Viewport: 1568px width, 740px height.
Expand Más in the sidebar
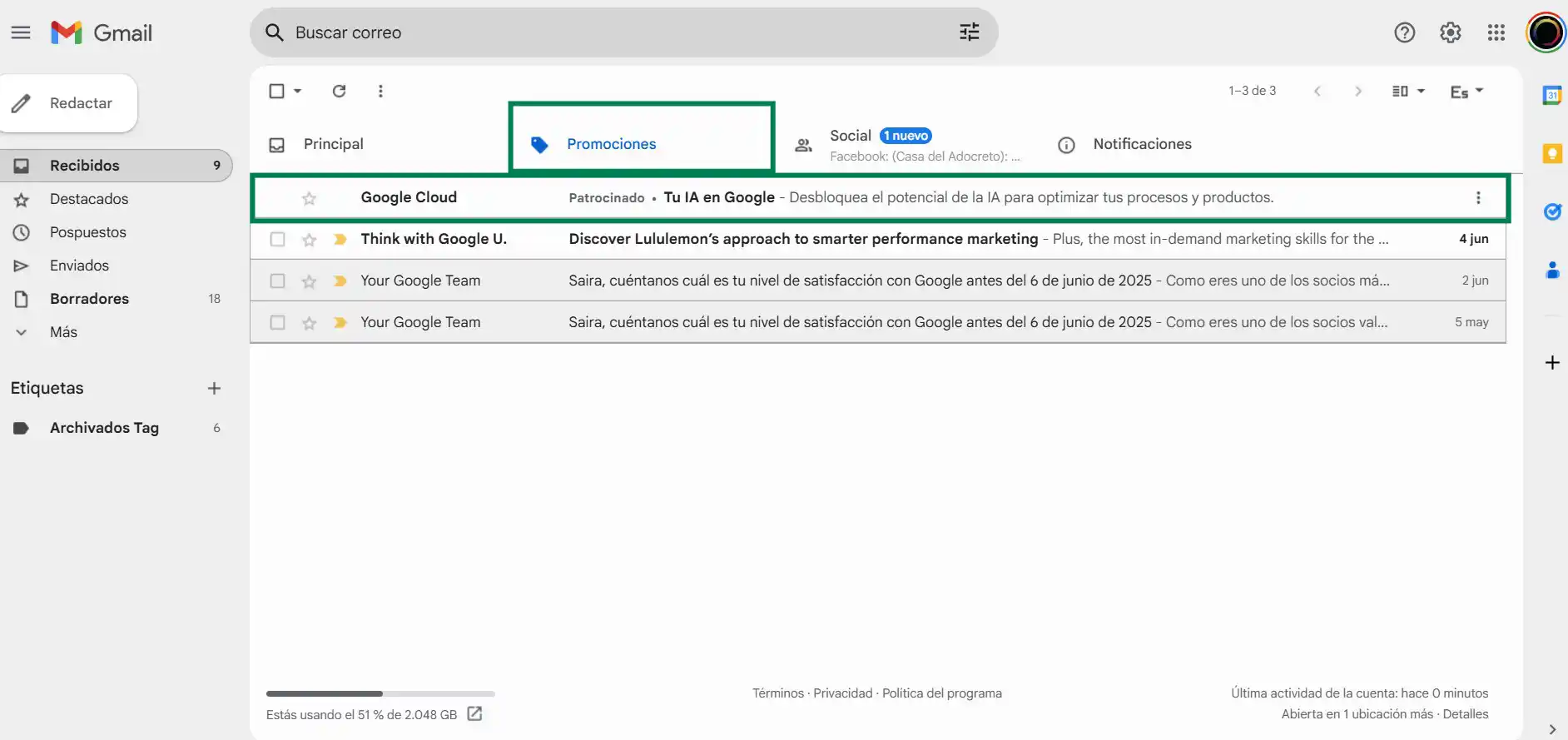click(63, 332)
